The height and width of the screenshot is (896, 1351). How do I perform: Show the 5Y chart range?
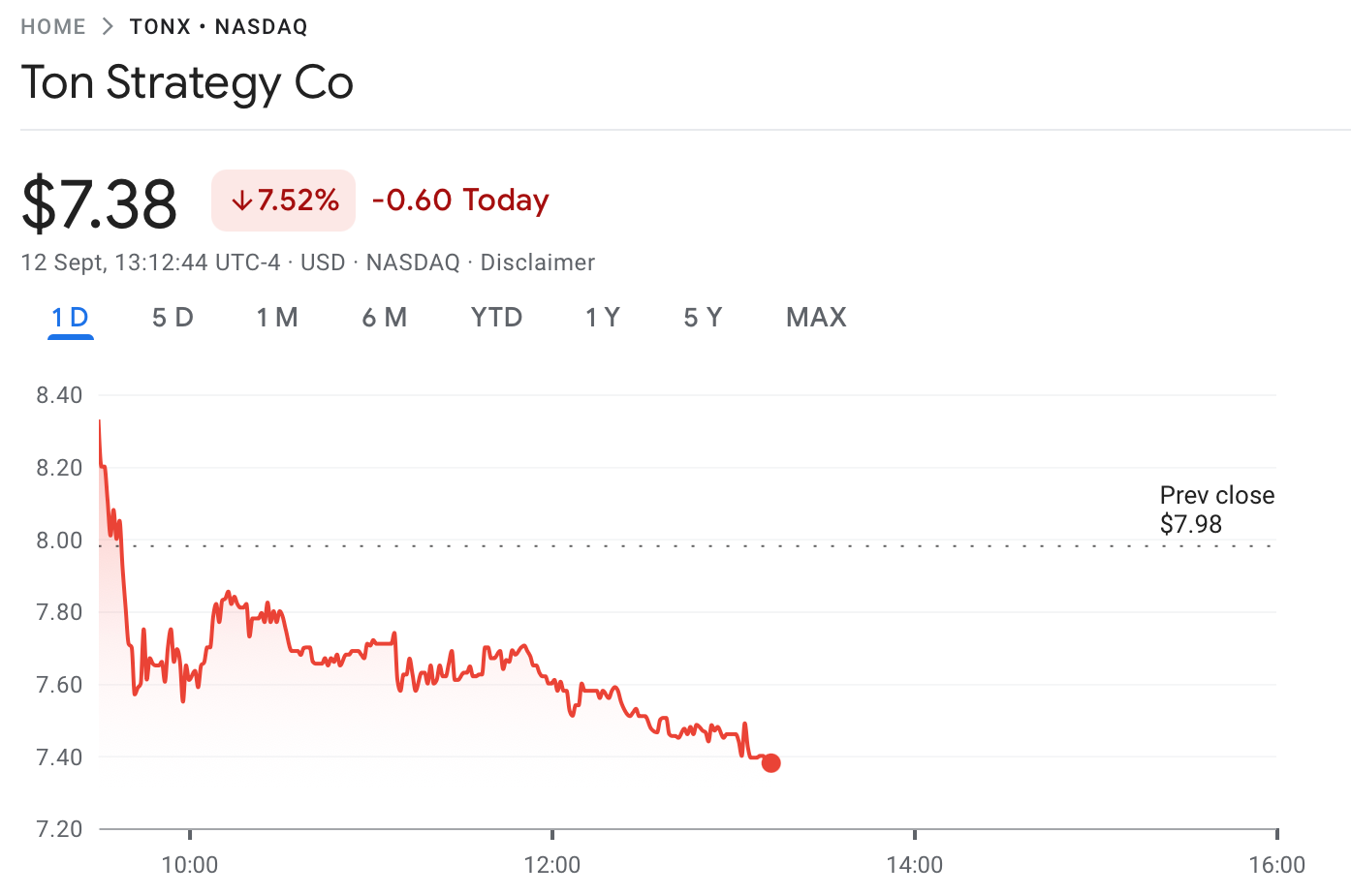[703, 318]
